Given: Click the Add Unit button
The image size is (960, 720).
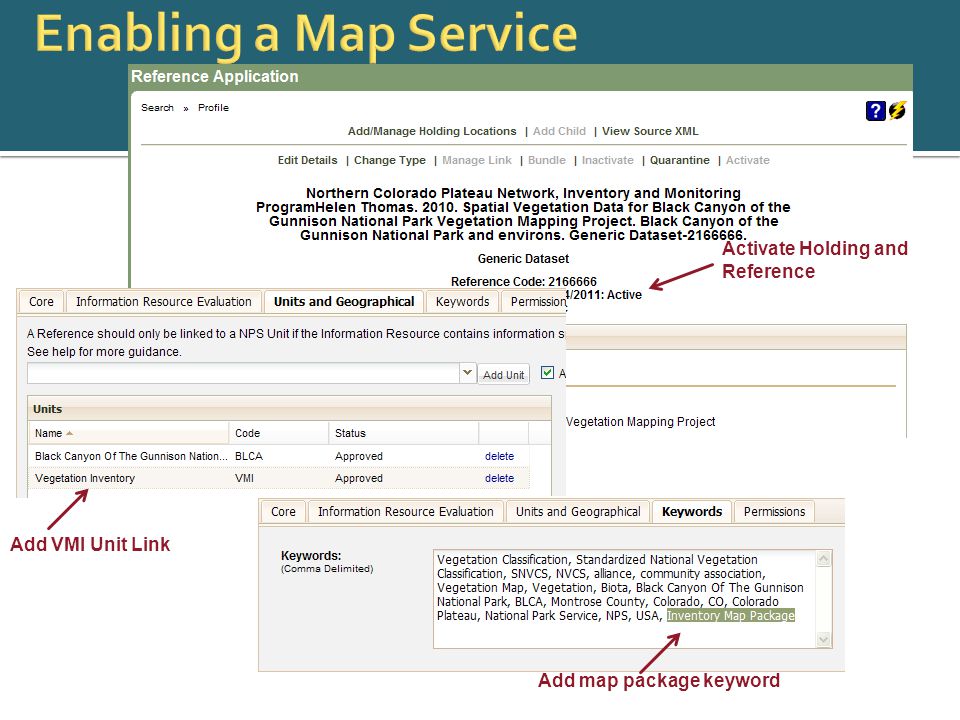Looking at the screenshot, I should pyautogui.click(x=503, y=375).
